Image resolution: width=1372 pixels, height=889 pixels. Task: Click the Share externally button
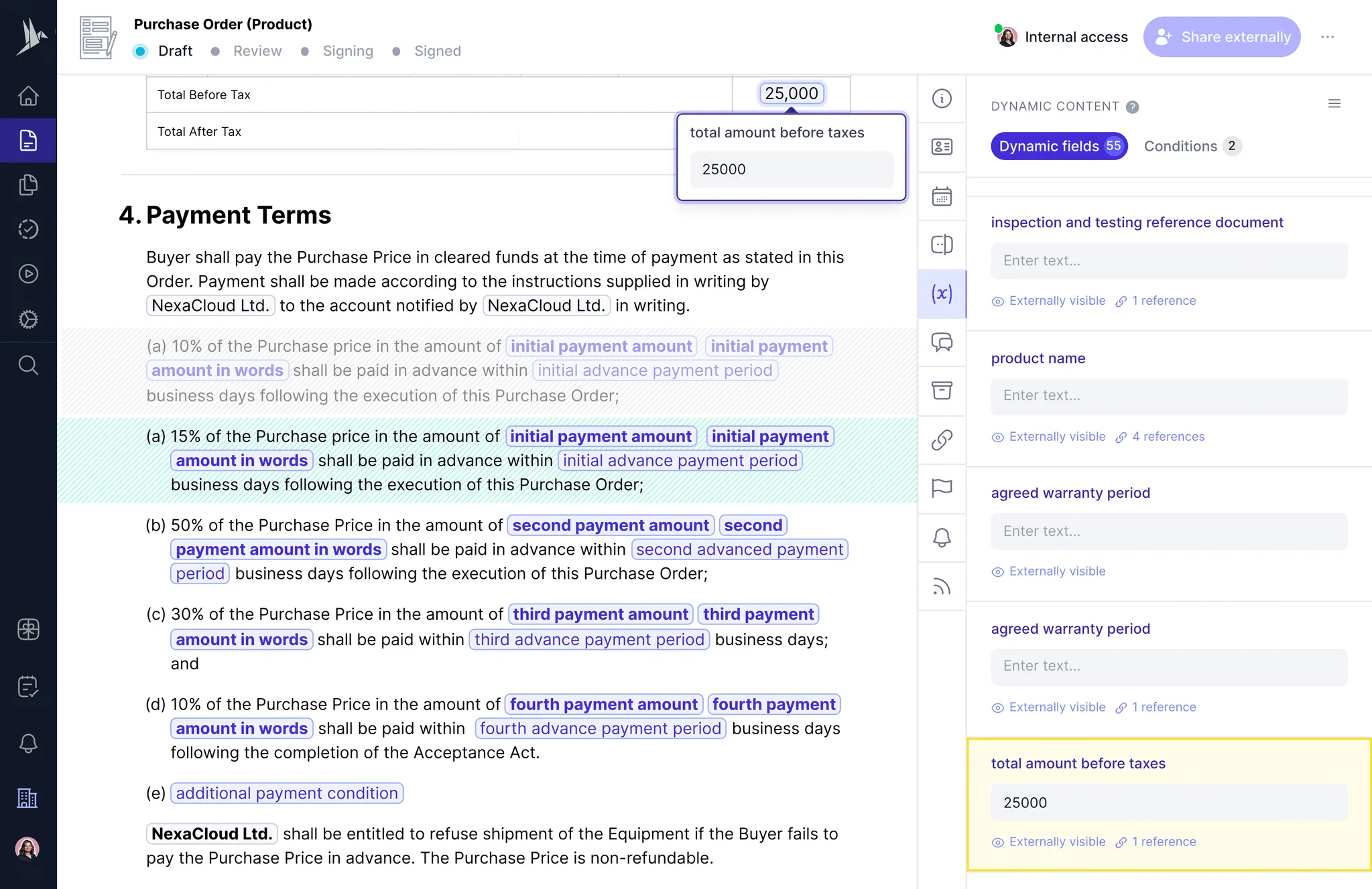(1222, 37)
